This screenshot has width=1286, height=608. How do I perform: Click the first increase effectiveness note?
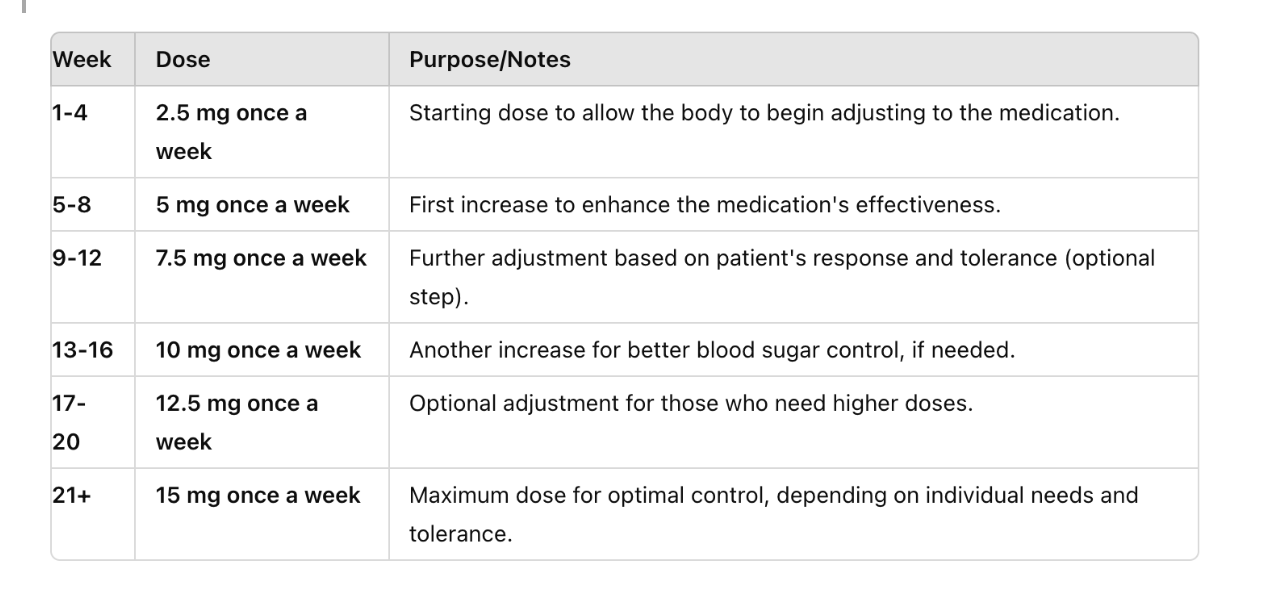(705, 205)
